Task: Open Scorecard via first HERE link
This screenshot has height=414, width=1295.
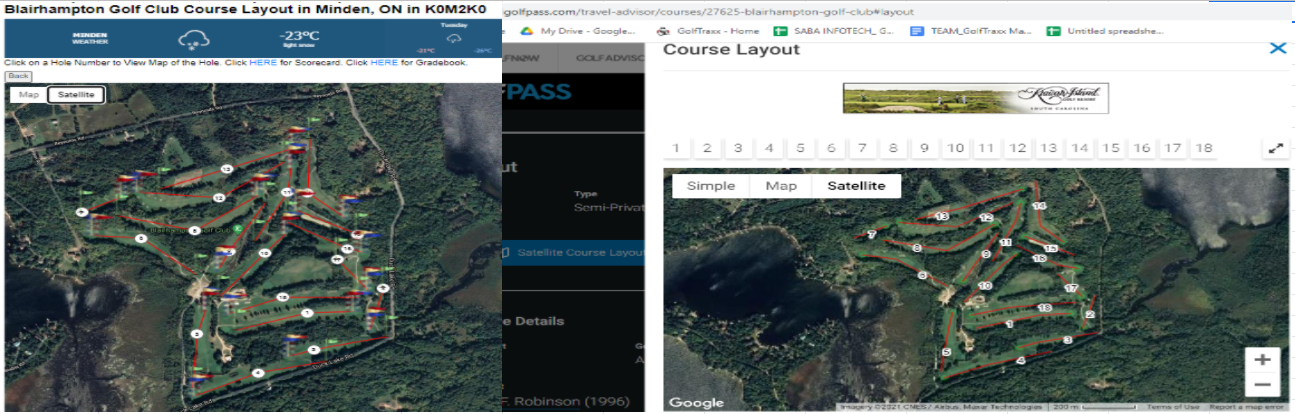Action: [262, 63]
